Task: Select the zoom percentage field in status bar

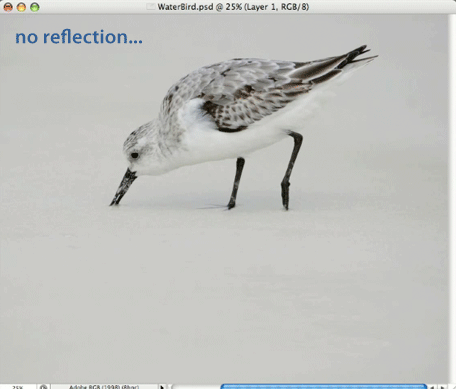Action: pos(18,388)
